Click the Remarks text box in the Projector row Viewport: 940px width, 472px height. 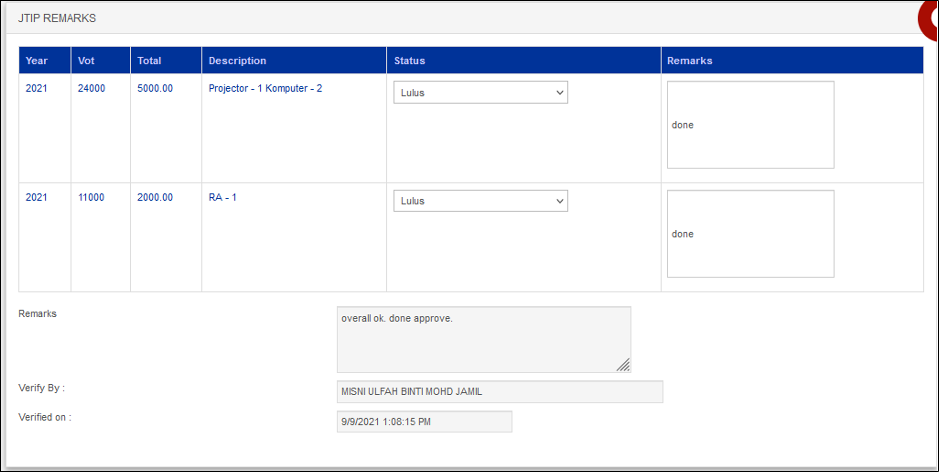(x=750, y=125)
